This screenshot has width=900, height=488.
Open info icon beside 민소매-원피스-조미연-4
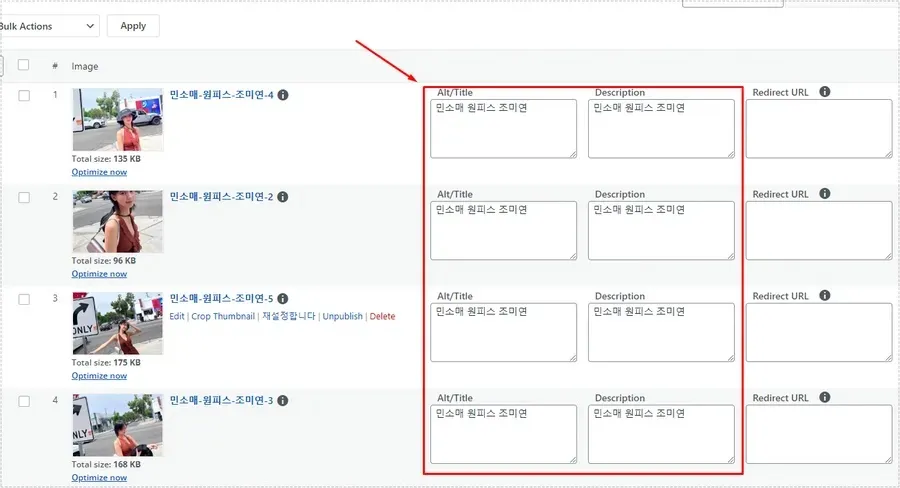(283, 95)
